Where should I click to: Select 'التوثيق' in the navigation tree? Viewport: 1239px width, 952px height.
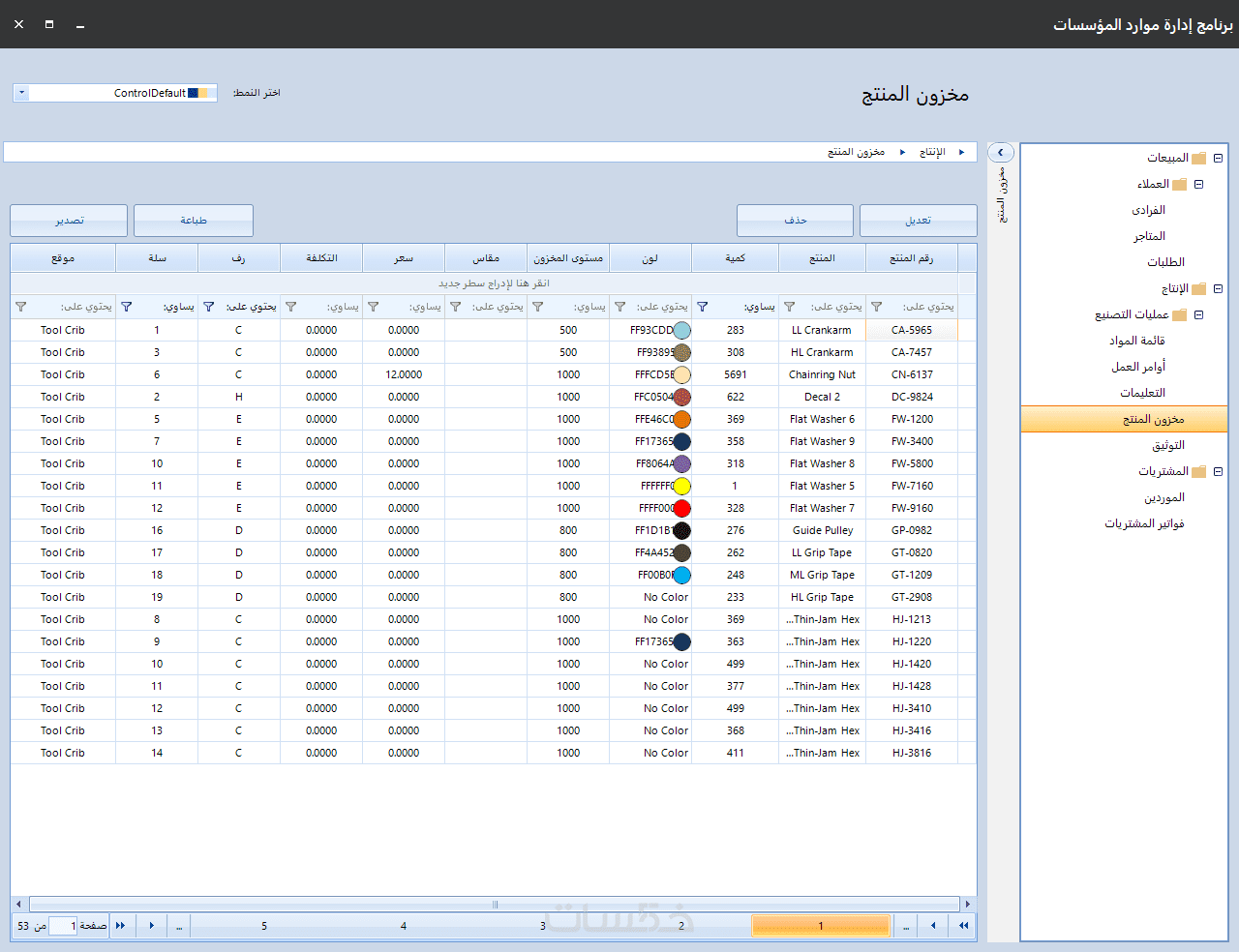click(x=1167, y=445)
